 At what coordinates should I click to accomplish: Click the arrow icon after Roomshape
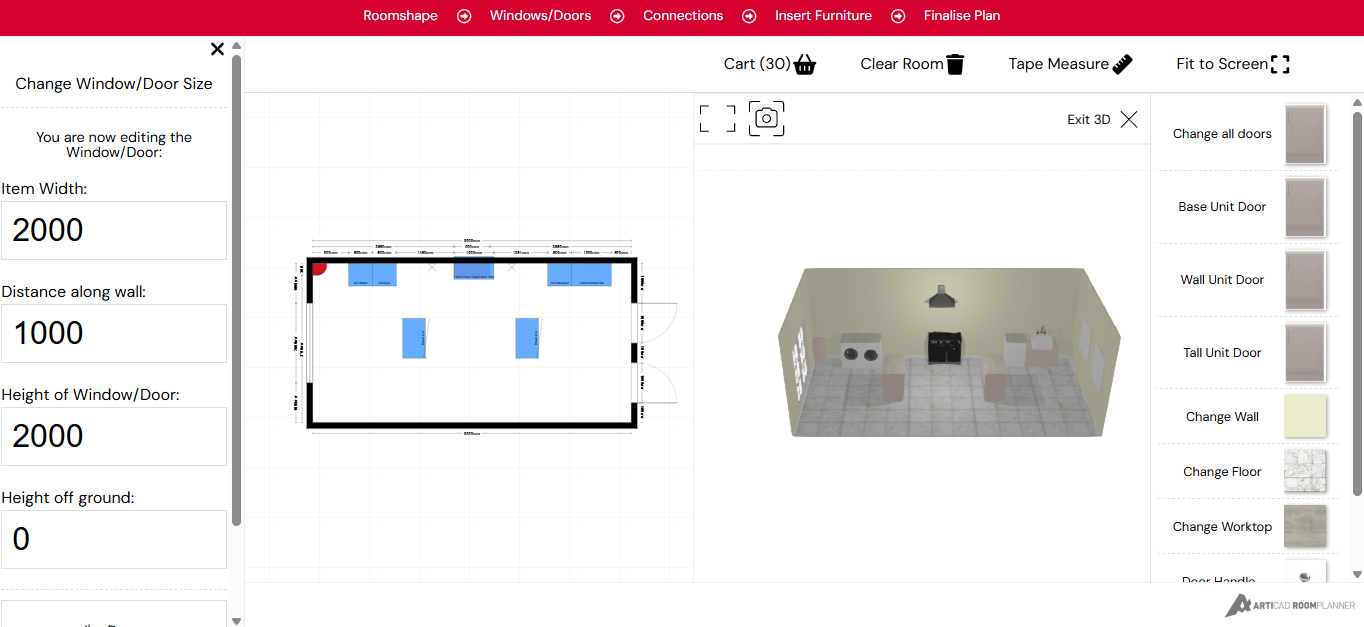pos(462,15)
